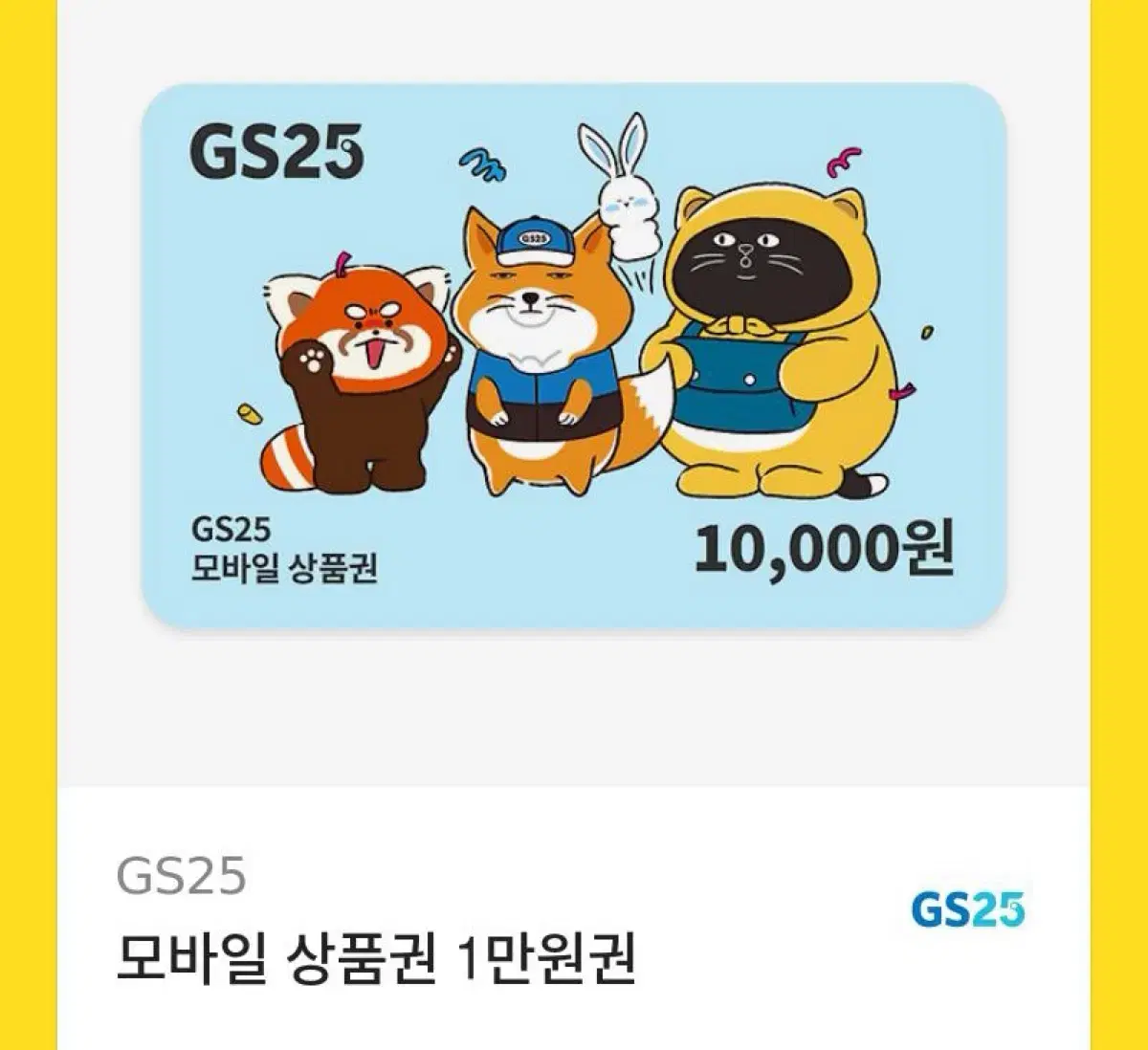
Task: Click the blue GS25 brand logo beside the title
Action: click(967, 908)
